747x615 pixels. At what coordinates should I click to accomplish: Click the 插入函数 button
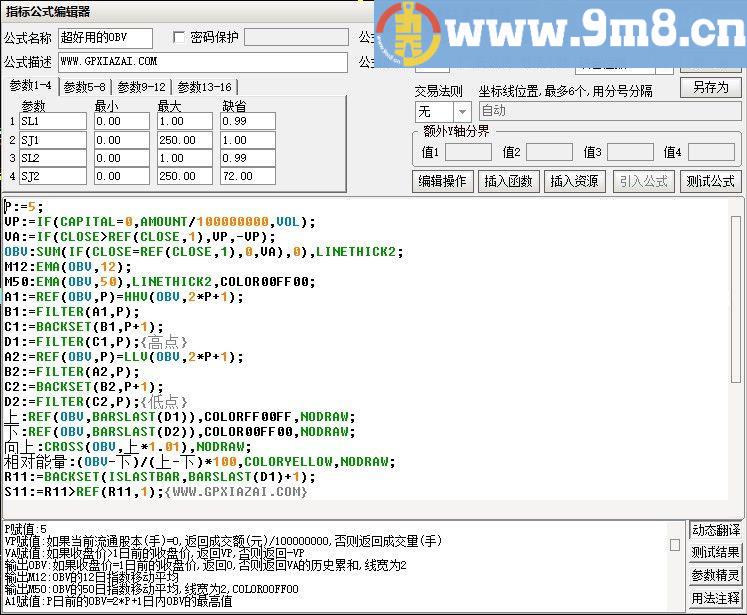(508, 181)
